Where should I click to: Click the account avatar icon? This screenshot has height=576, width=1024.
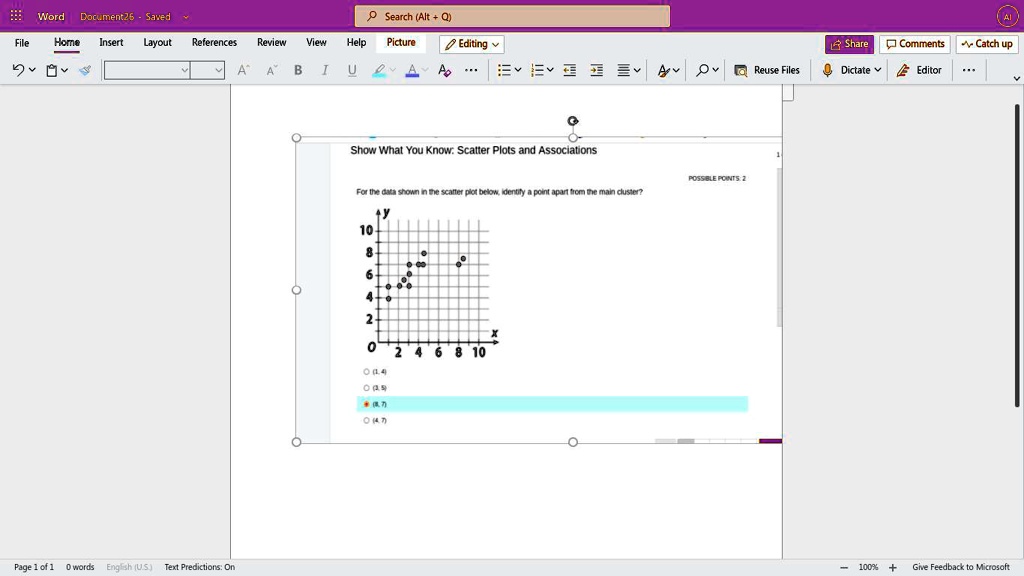coord(1006,16)
